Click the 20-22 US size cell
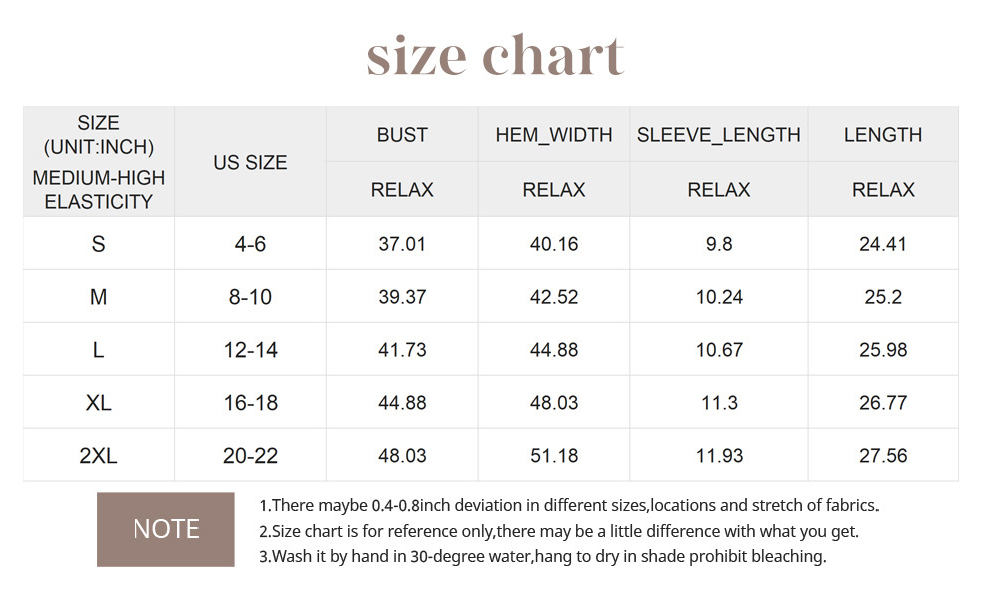This screenshot has width=990, height=600. (250, 455)
